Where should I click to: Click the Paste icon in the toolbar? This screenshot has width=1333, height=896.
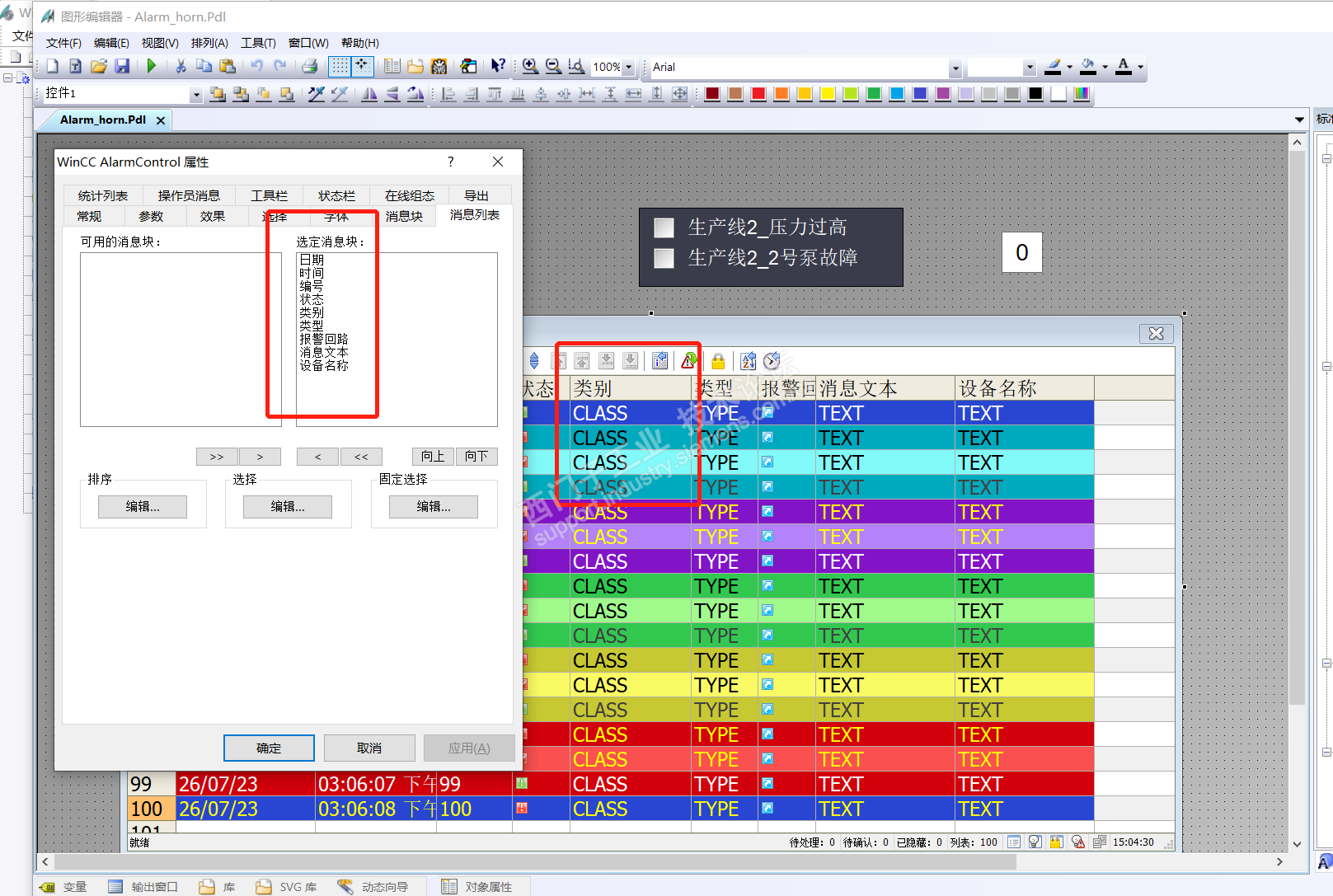point(228,67)
